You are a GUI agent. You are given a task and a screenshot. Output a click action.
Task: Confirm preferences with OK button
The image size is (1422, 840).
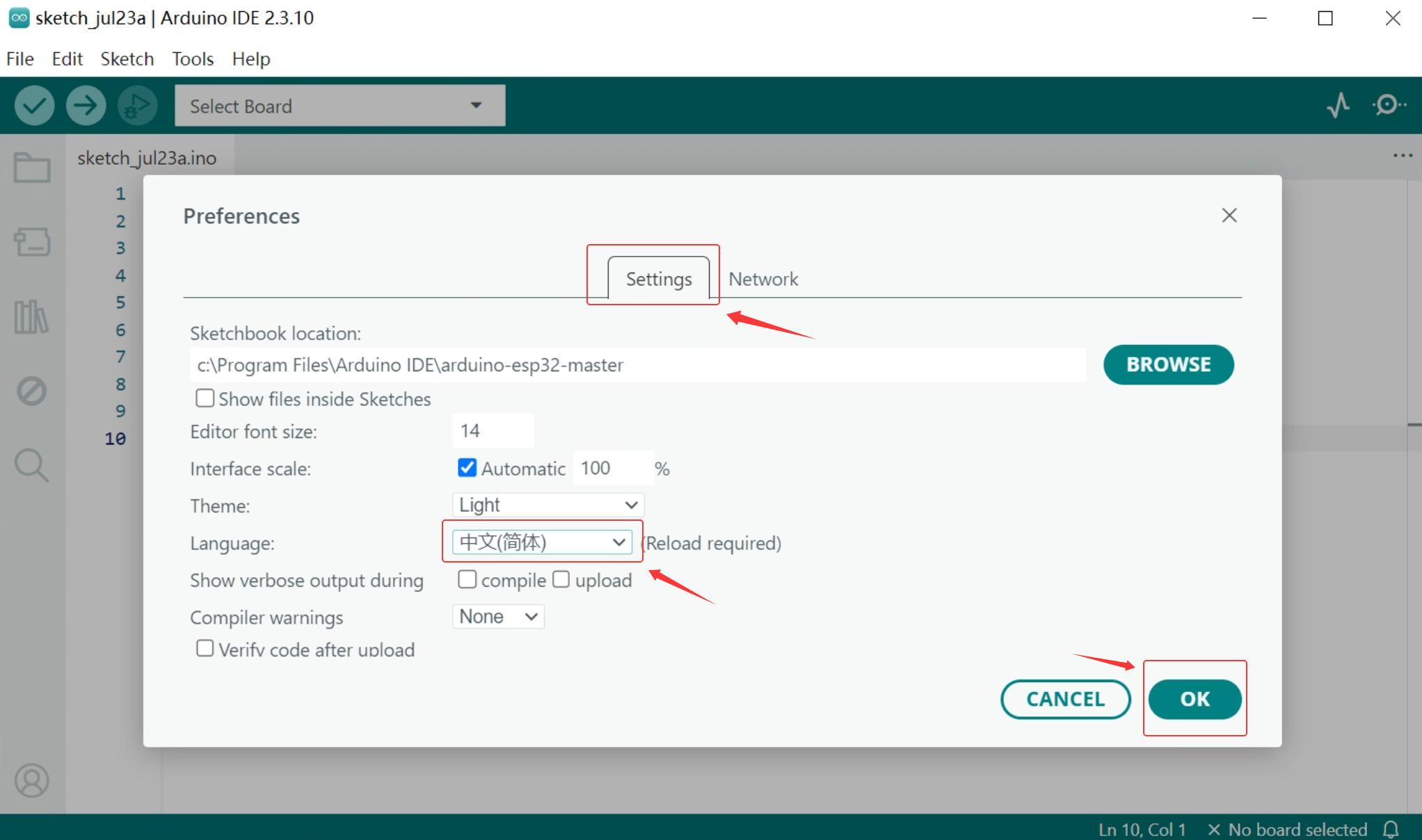1195,699
